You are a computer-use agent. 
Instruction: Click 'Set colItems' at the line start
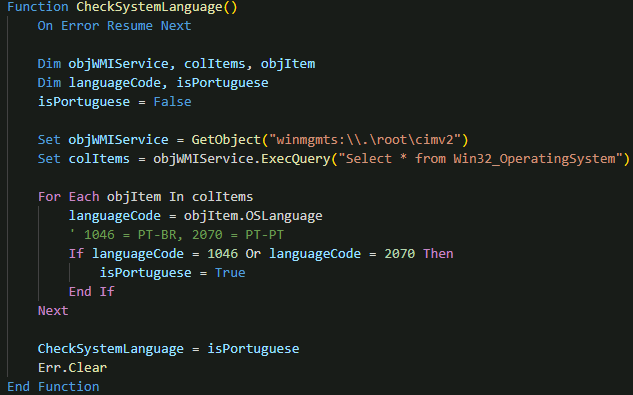[84, 159]
